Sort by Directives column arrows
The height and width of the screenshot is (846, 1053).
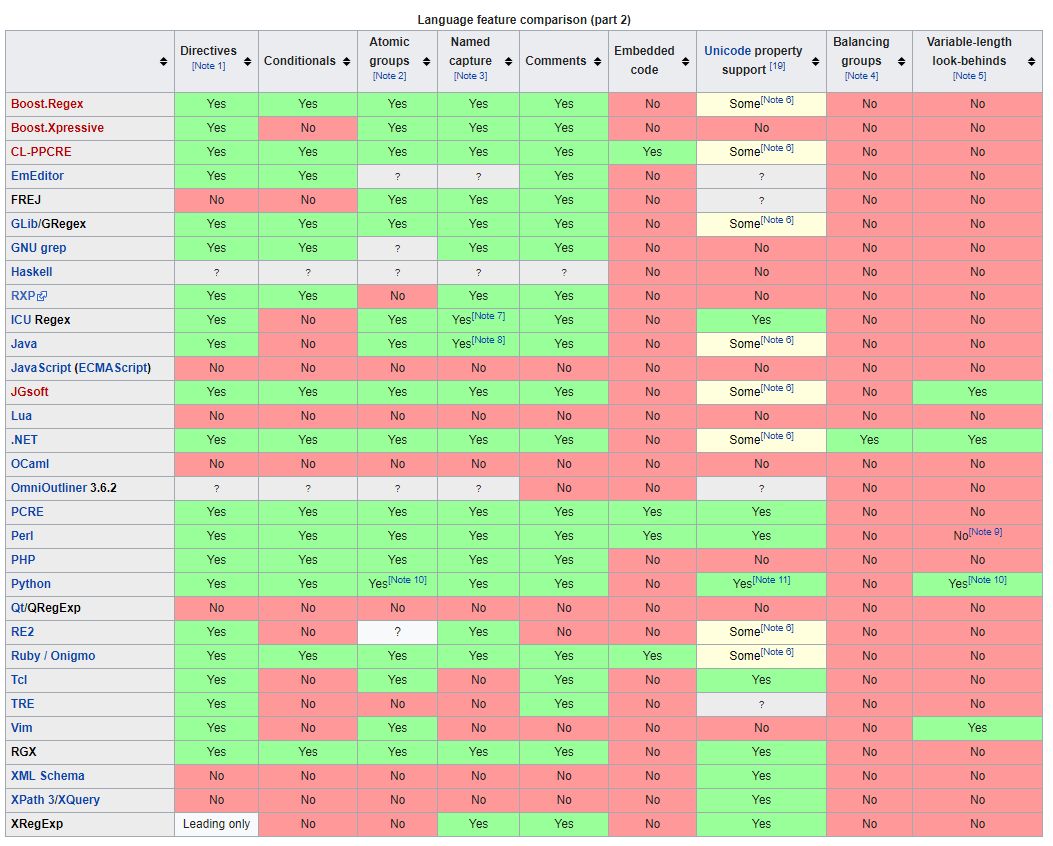point(247,61)
